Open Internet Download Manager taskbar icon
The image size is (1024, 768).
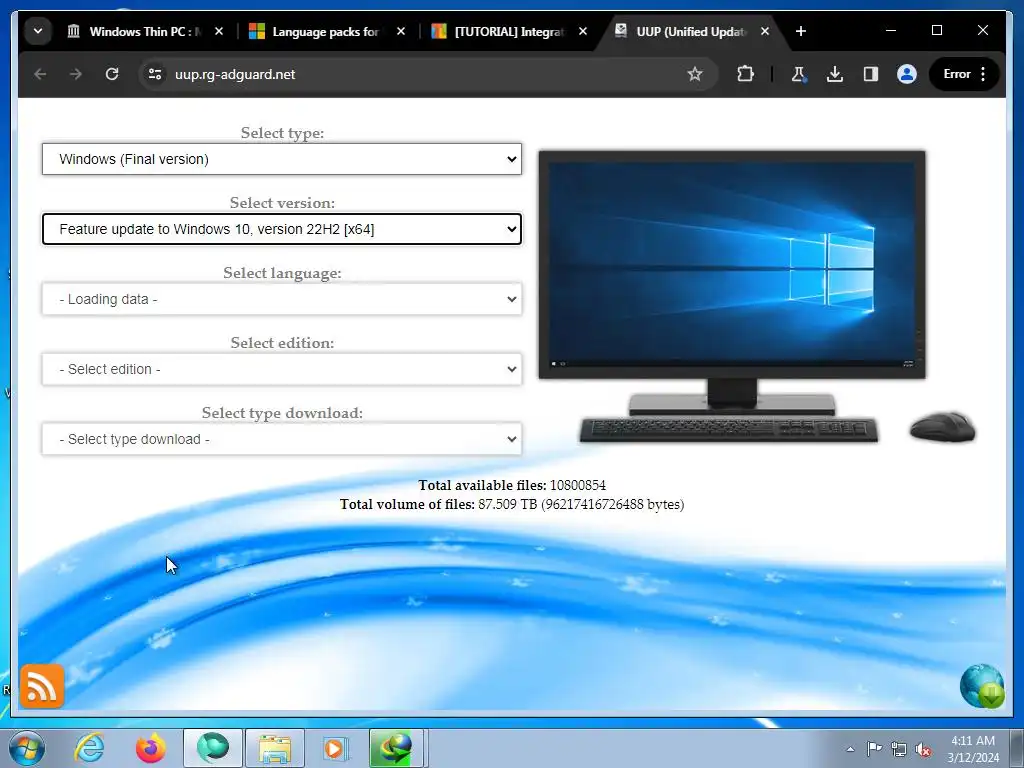point(397,748)
